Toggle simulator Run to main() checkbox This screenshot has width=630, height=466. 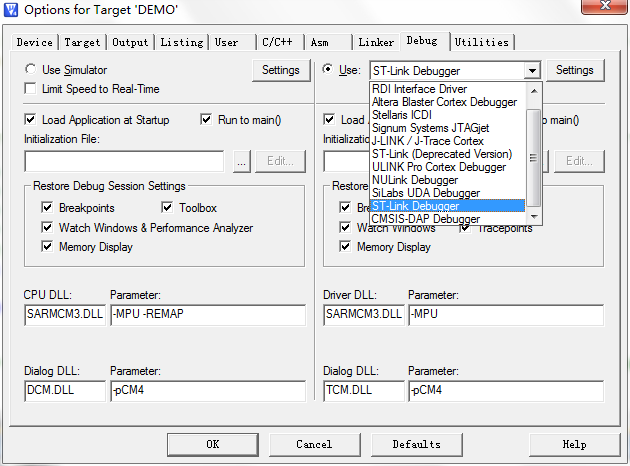pos(206,119)
